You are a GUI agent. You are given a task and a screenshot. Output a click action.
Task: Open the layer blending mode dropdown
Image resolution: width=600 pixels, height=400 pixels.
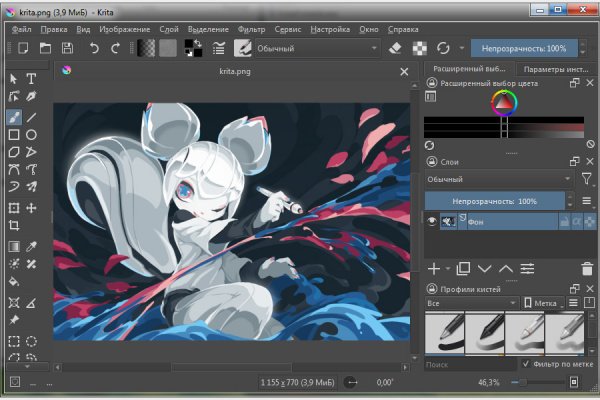[499, 179]
